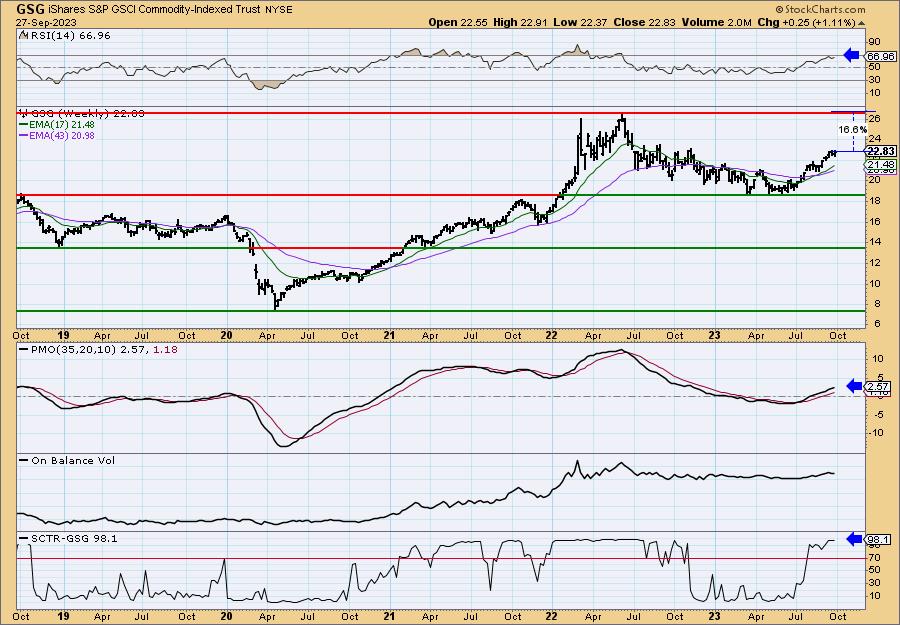Click the 2.57 PMO value tag on the axis
Viewport: 900px width, 625px height.
(x=880, y=387)
